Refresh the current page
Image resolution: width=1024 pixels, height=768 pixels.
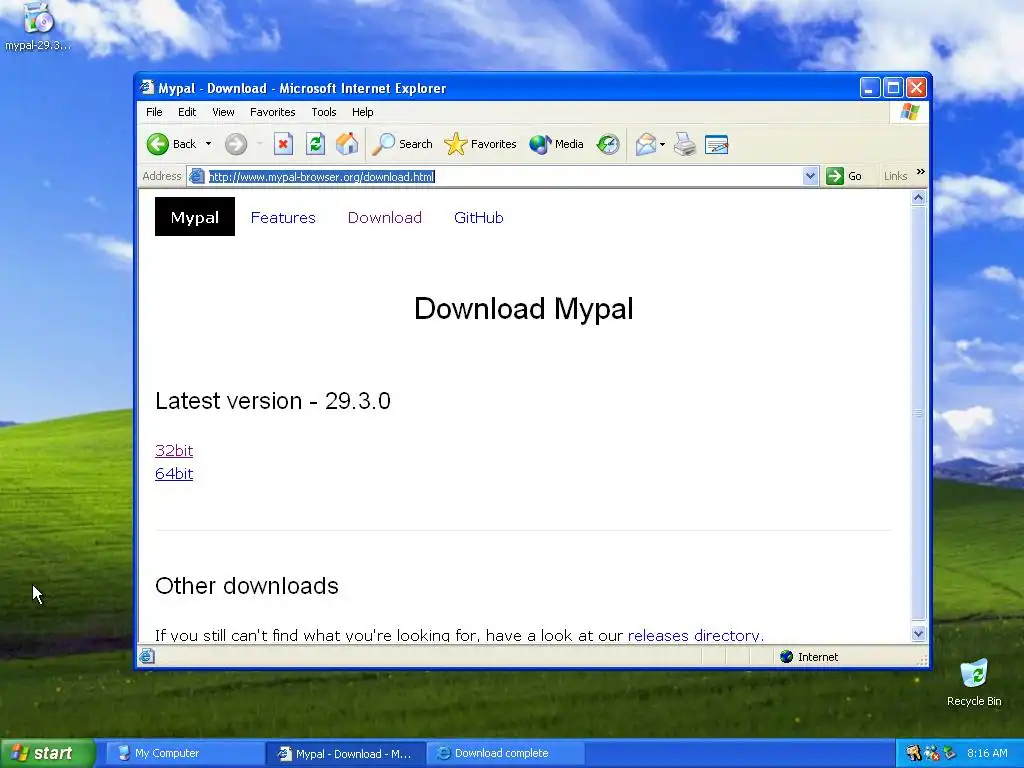pos(315,144)
